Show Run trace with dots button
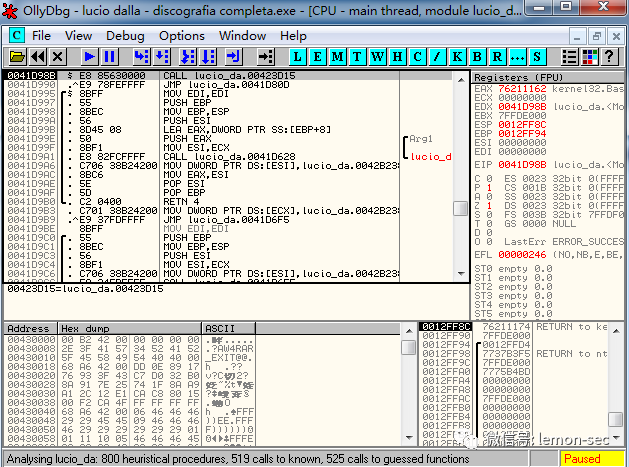This screenshot has height=467, width=629. coord(517,57)
